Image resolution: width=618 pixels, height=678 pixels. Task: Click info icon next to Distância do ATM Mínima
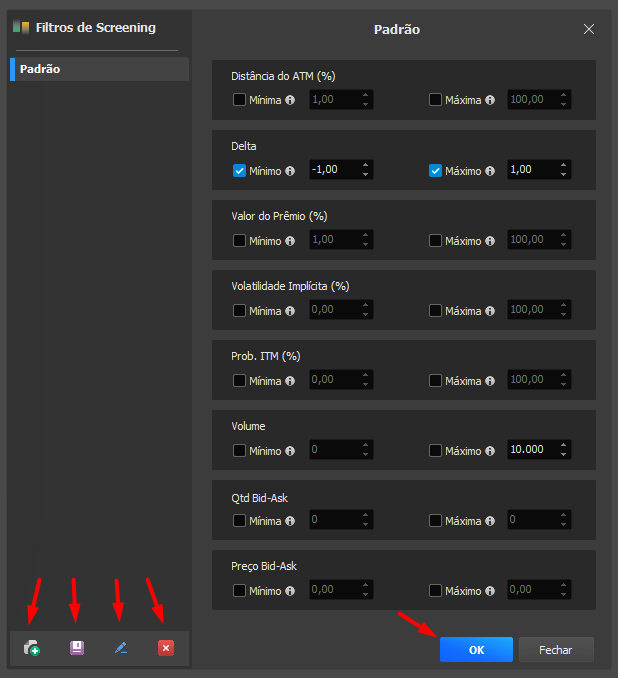(x=290, y=100)
